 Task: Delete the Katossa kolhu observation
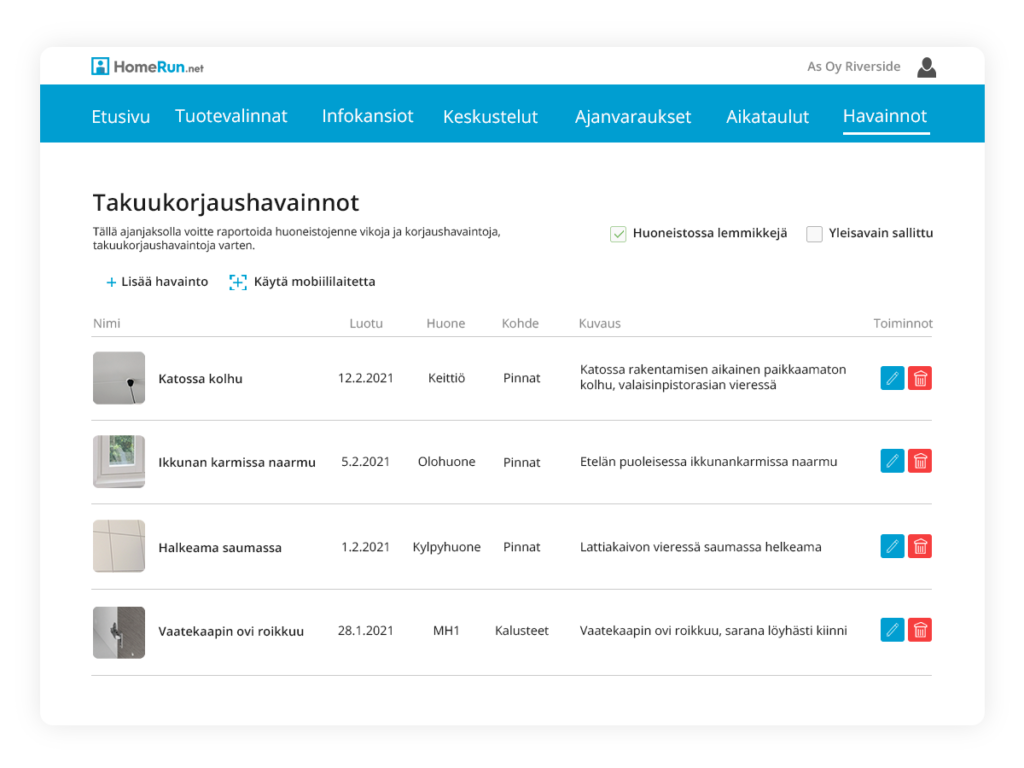coord(920,378)
